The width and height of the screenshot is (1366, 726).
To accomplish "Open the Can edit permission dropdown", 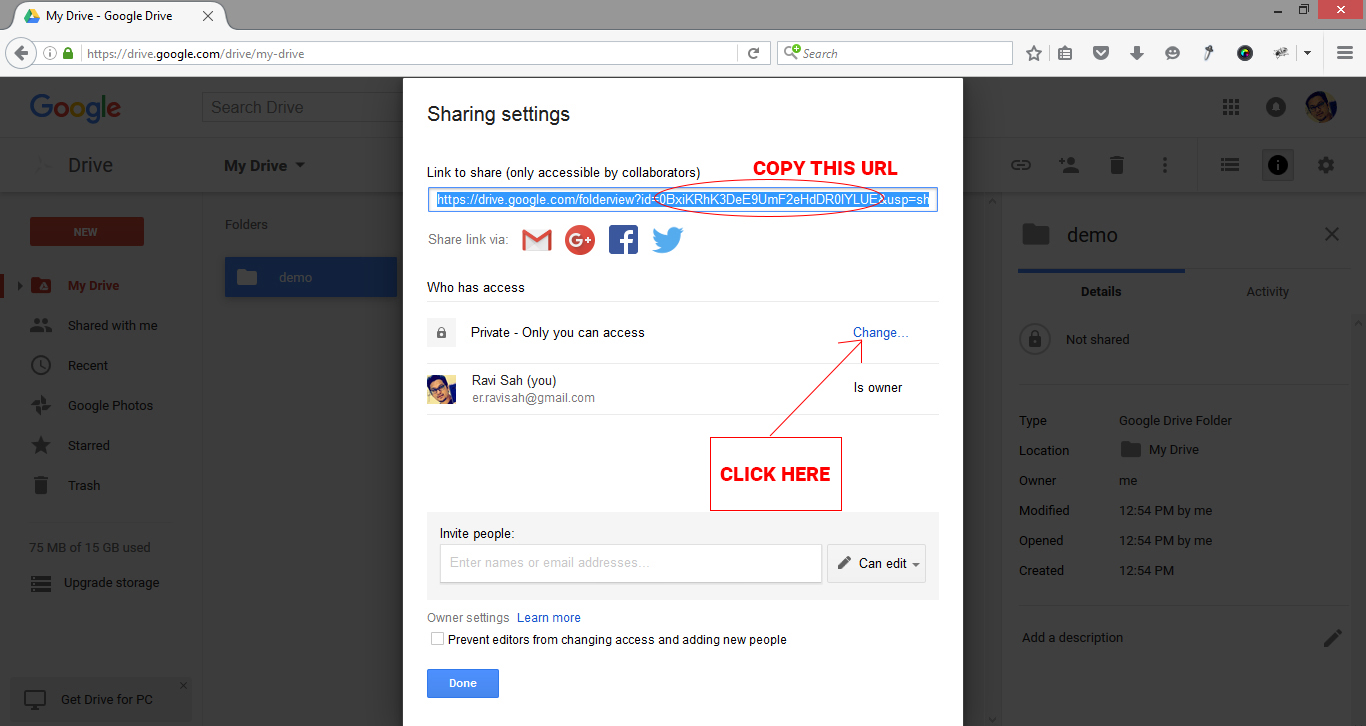I will (876, 563).
